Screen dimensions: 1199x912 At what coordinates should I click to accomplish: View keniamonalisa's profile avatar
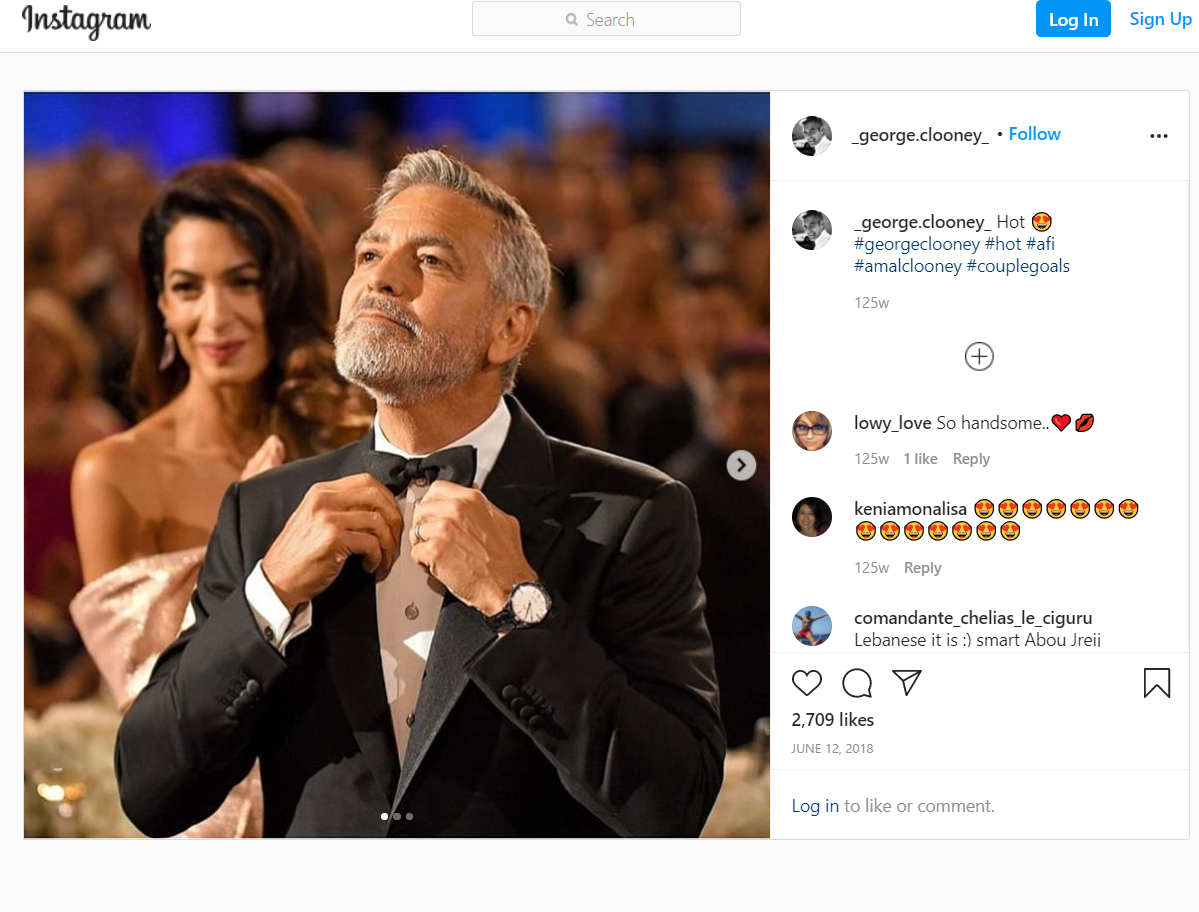point(812,517)
